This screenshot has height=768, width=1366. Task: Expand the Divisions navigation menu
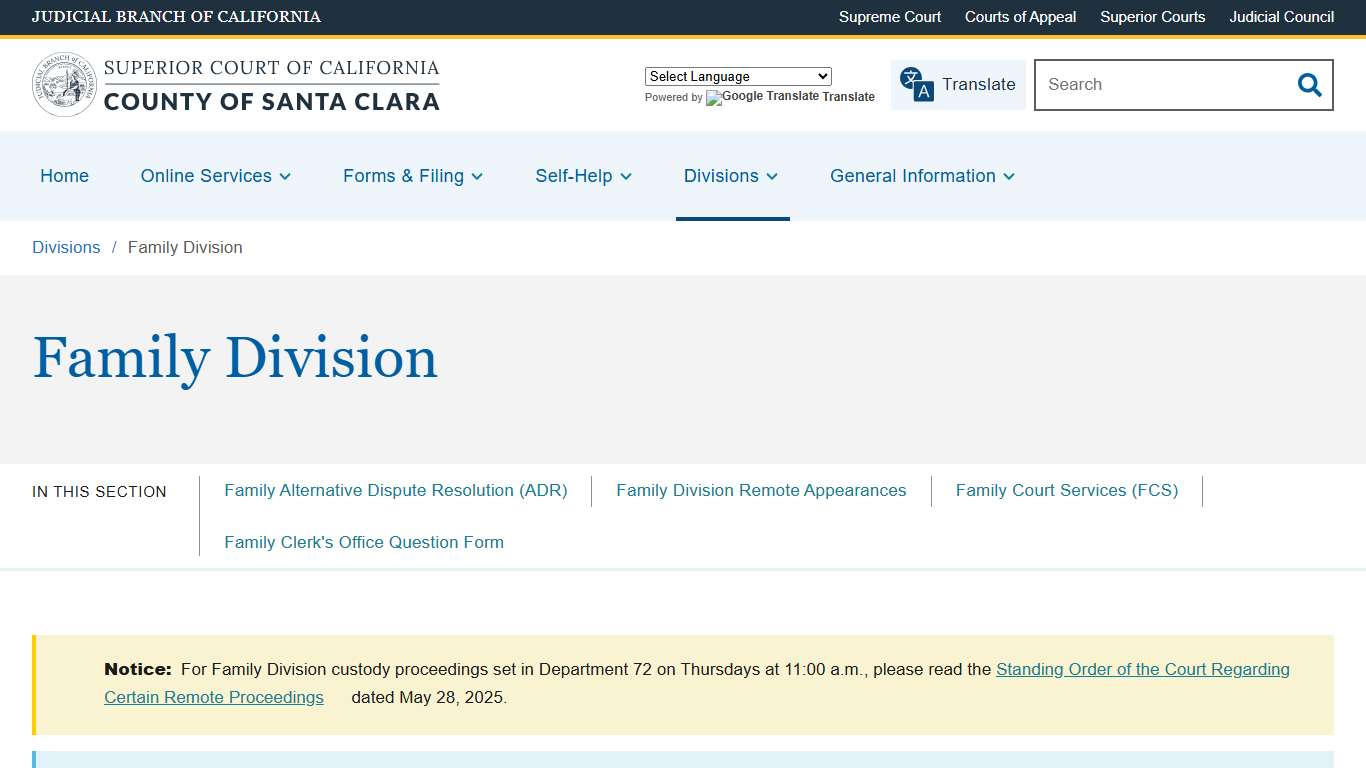pyautogui.click(x=731, y=176)
